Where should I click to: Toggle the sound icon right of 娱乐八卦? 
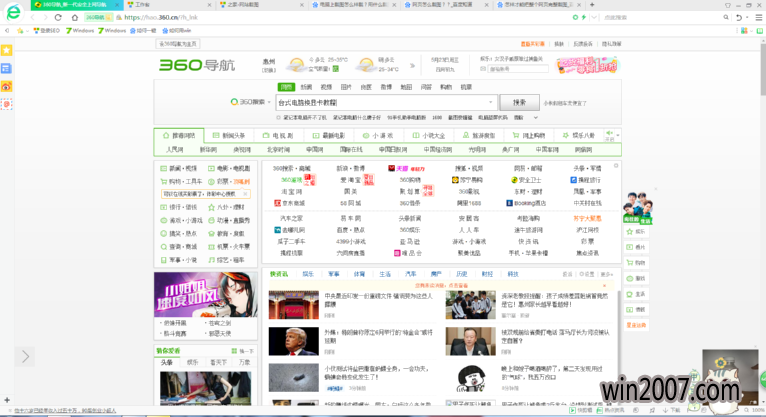pyautogui.click(x=610, y=133)
